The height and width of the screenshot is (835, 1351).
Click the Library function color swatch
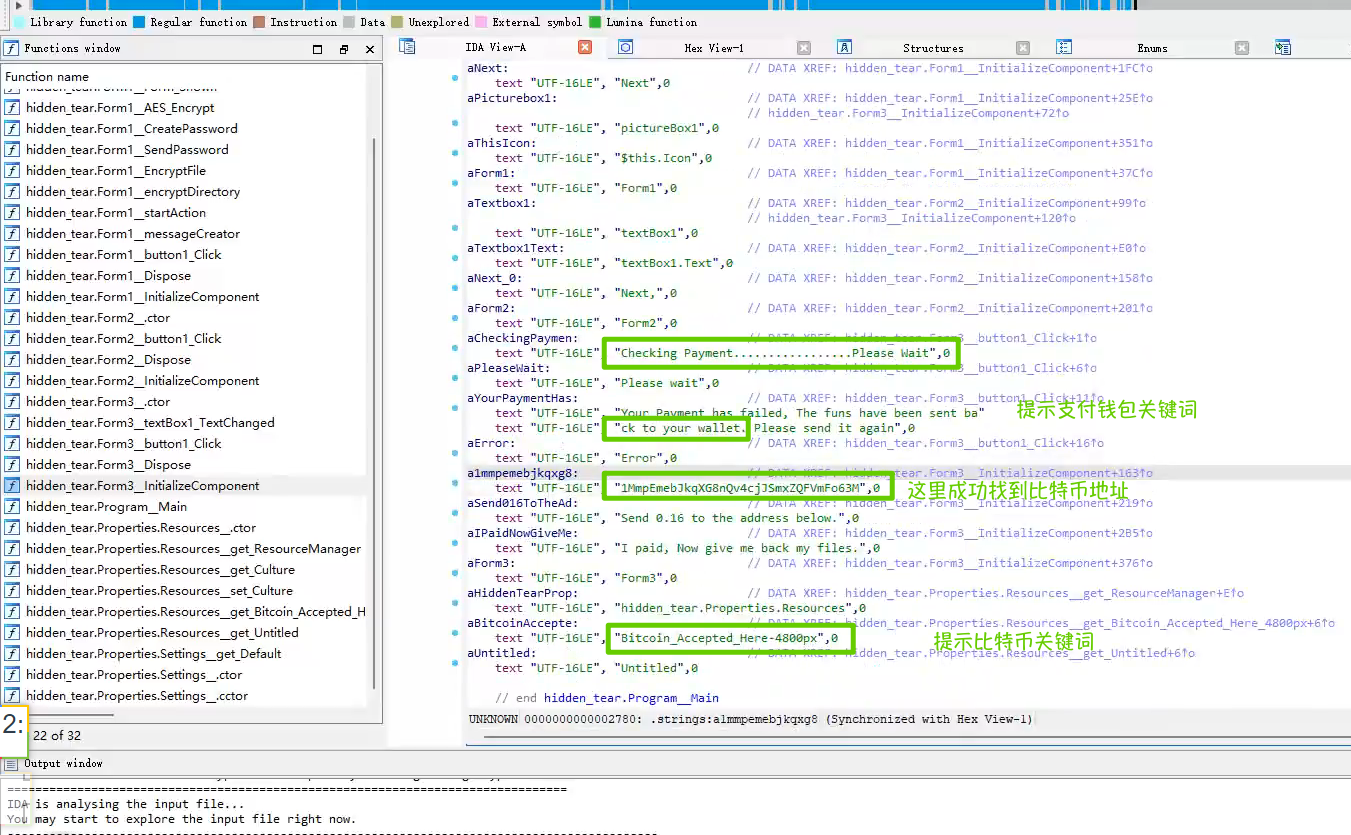pos(20,22)
